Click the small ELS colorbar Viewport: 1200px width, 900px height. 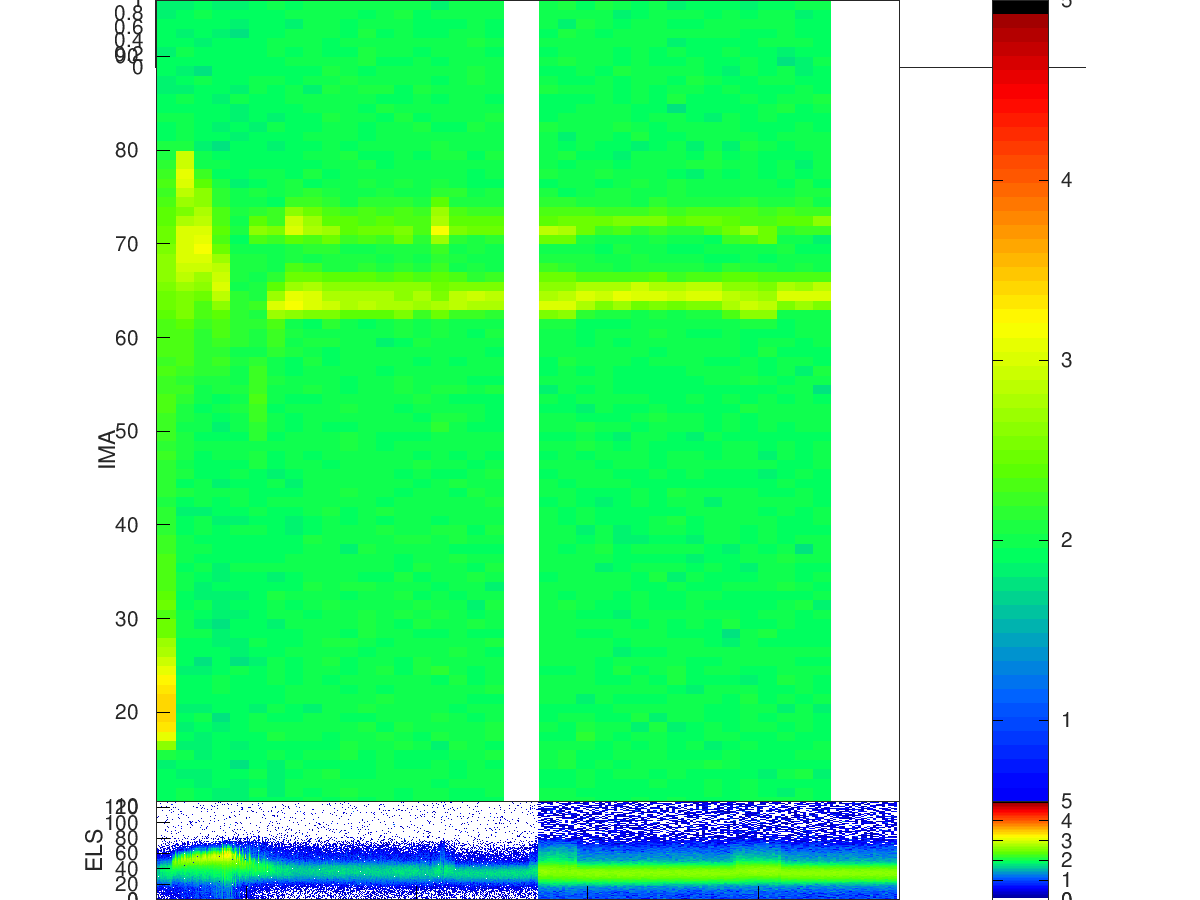[x=1020, y=850]
